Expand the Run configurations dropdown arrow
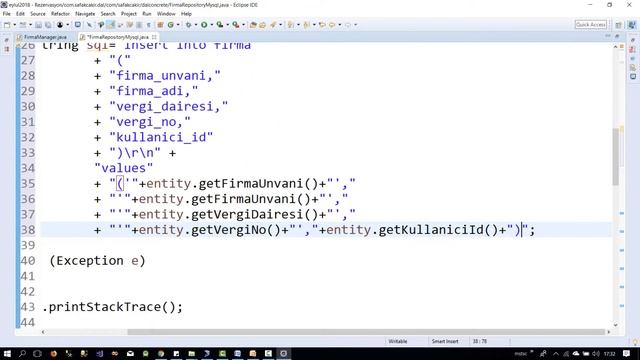 point(211,25)
